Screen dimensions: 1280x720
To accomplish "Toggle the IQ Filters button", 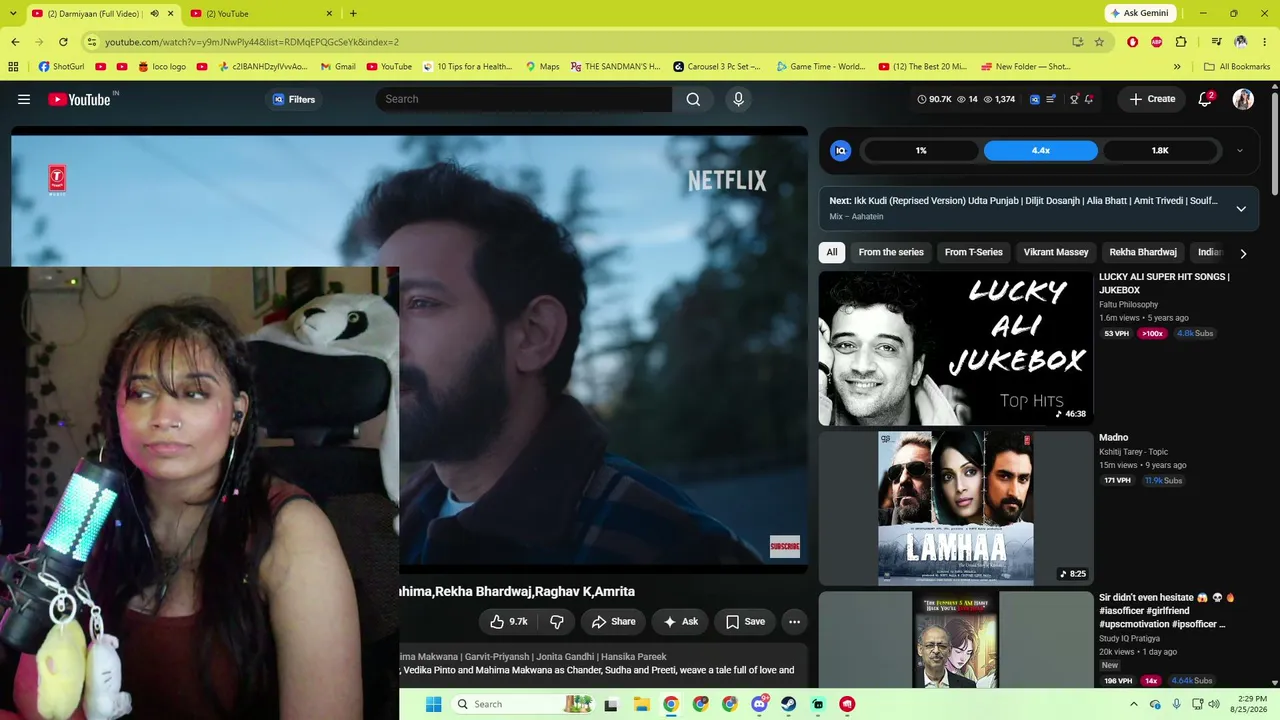I will click(x=294, y=99).
